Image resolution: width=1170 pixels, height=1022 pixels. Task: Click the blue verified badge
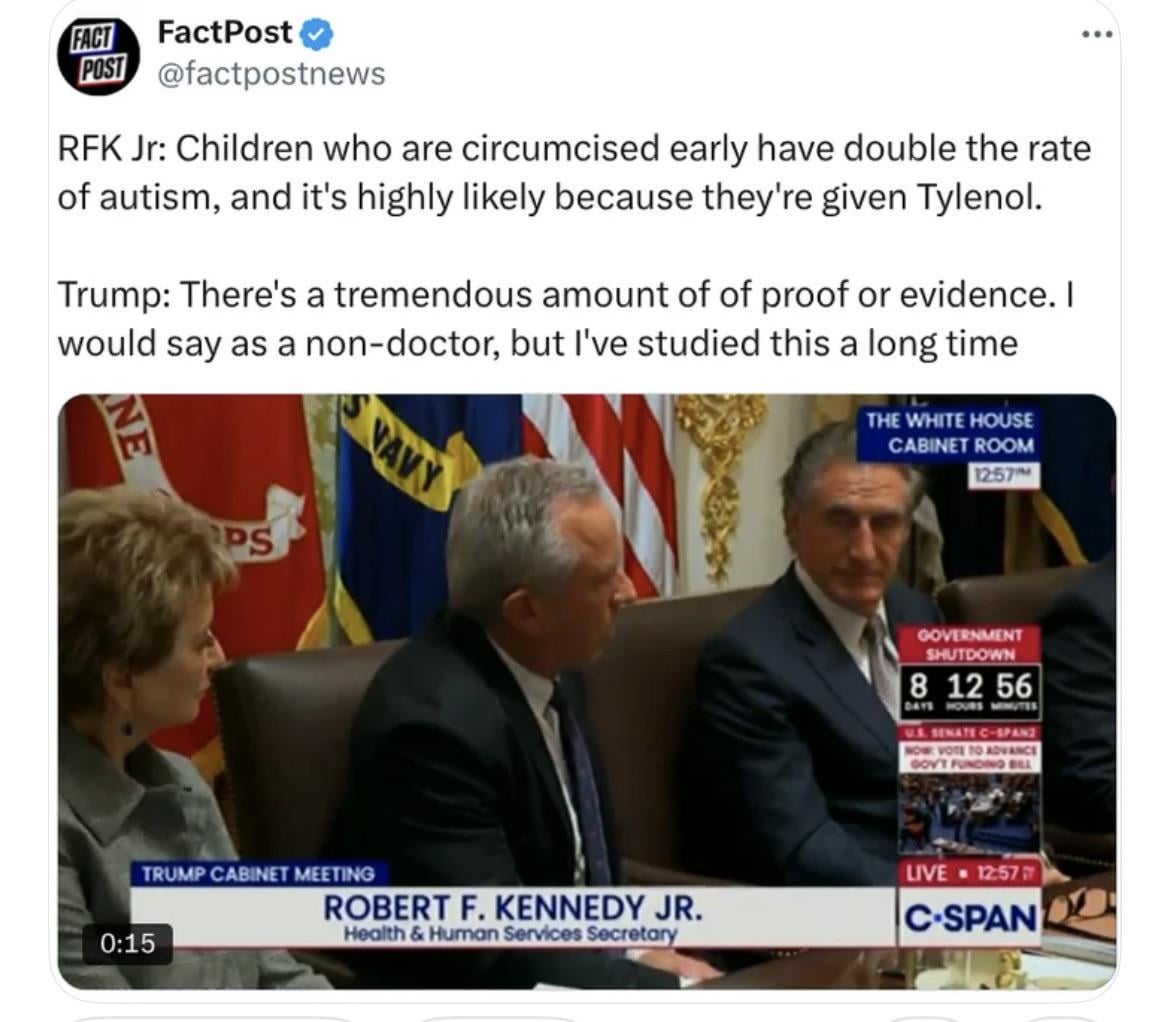(x=316, y=34)
